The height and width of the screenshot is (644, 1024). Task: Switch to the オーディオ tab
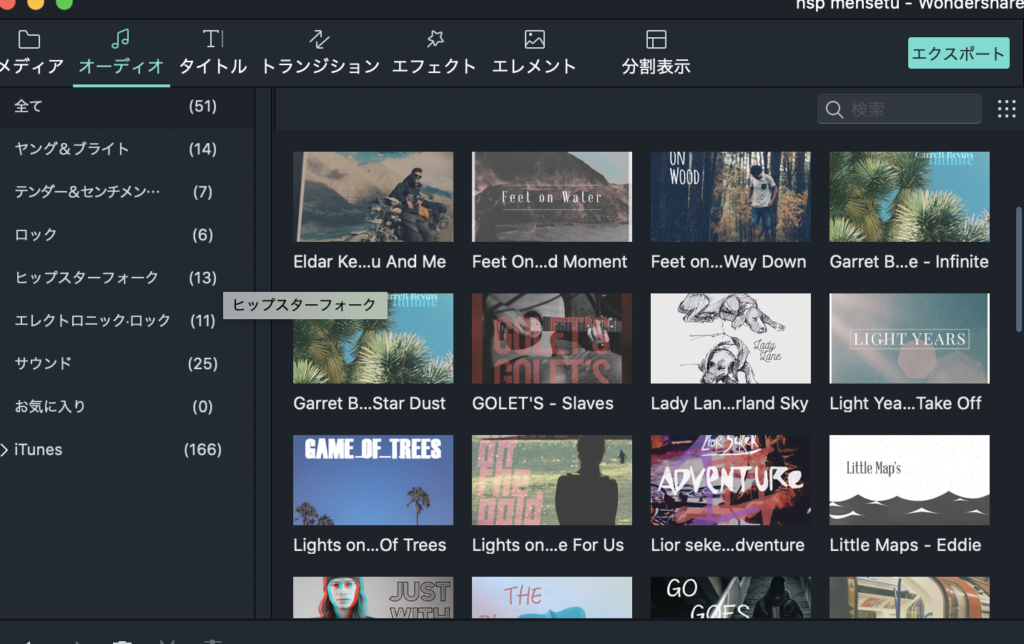point(121,52)
